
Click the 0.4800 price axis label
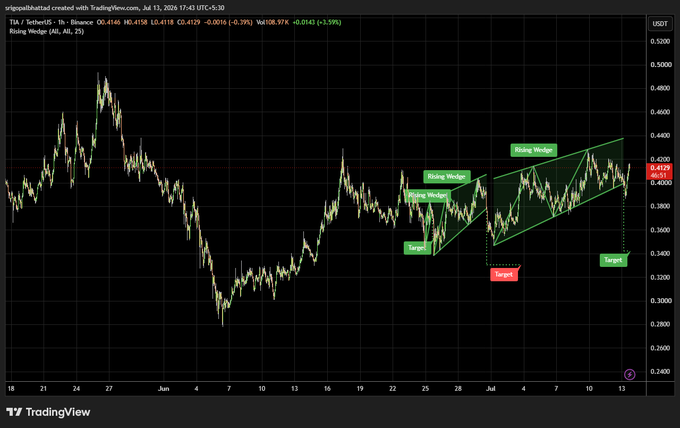point(660,88)
